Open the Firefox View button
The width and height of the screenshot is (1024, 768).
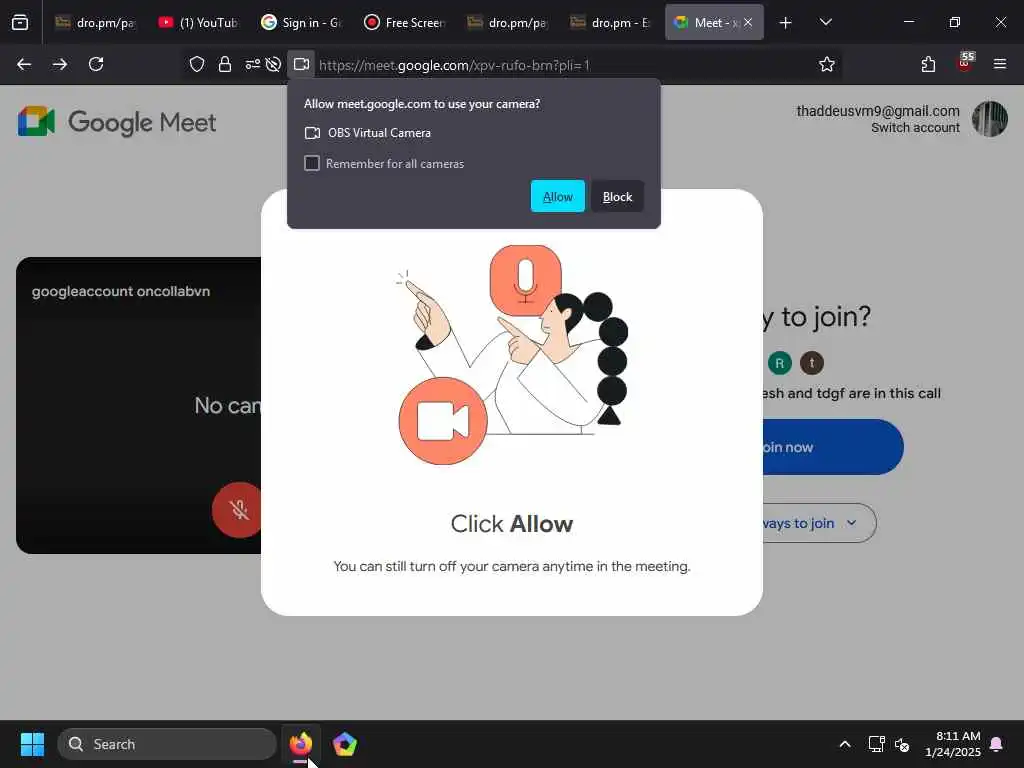pyautogui.click(x=20, y=22)
